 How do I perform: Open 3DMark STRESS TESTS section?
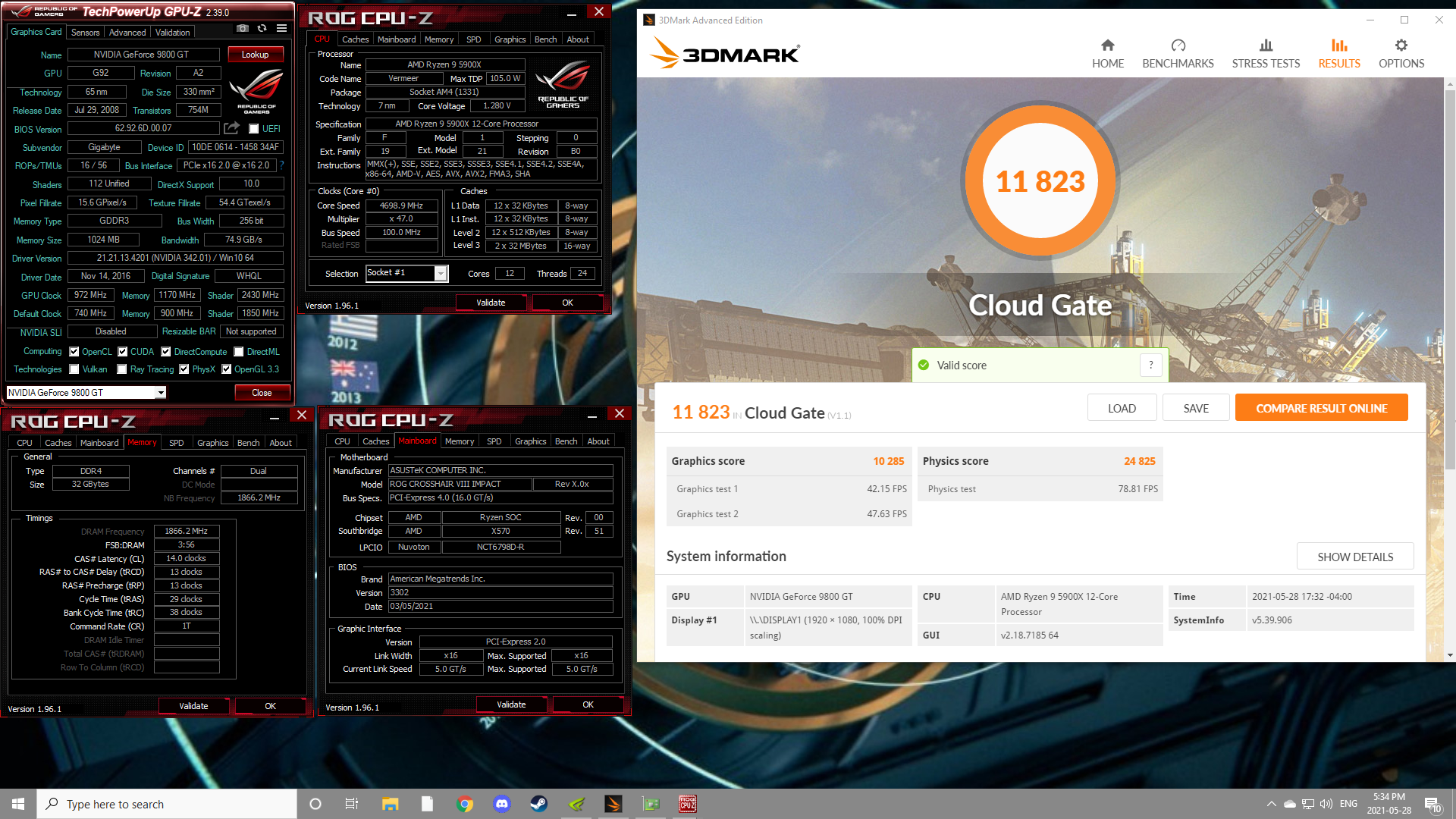tap(1266, 54)
